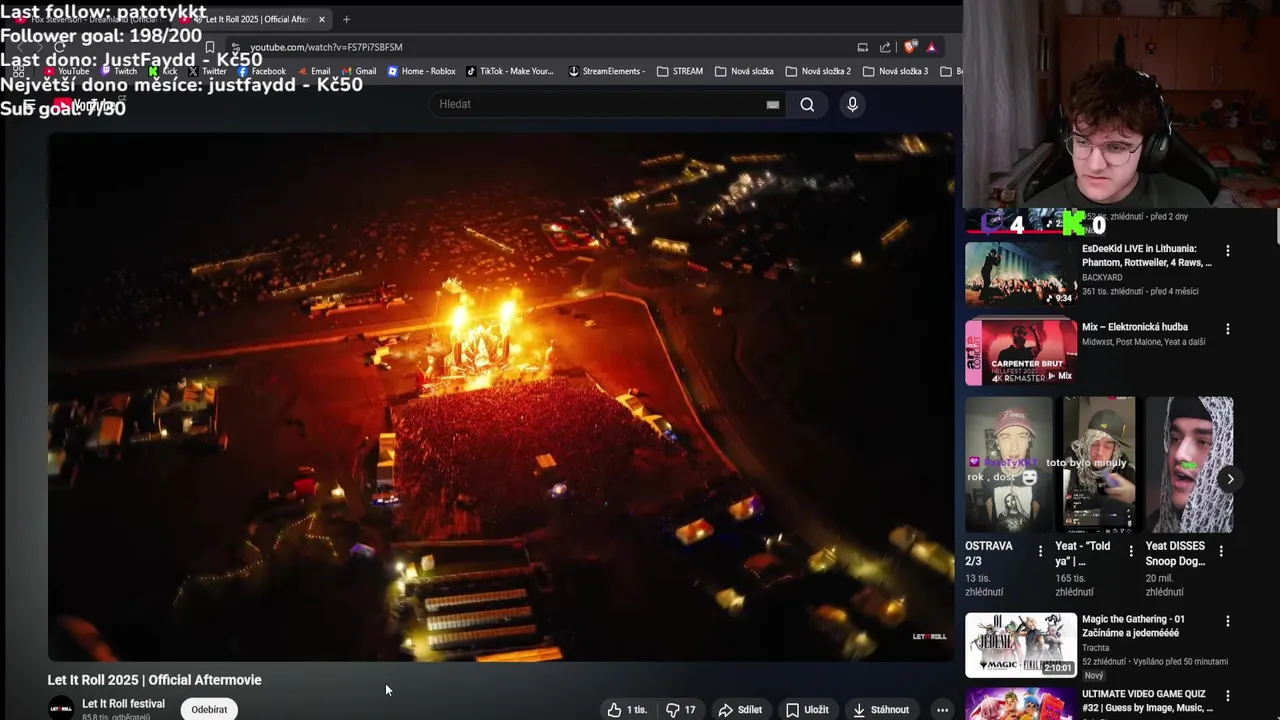Like the video with thumbs-up button
This screenshot has height=720, width=1280.
click(628, 709)
